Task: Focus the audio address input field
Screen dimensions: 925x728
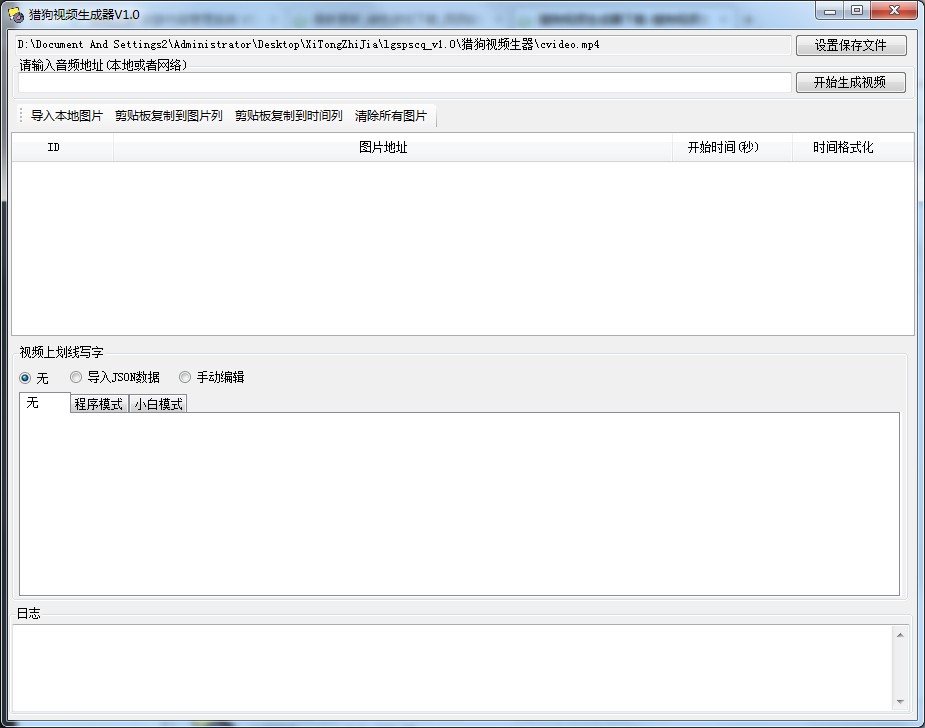Action: pos(404,83)
